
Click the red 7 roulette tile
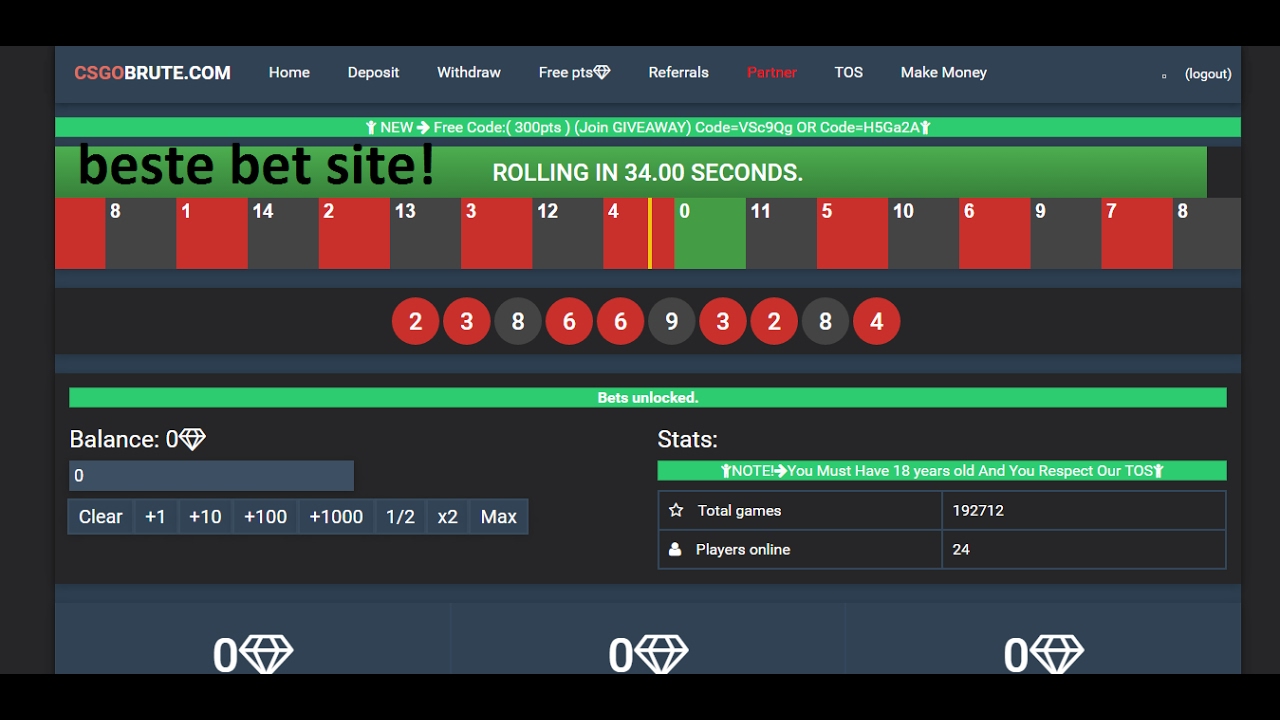[x=1137, y=233]
